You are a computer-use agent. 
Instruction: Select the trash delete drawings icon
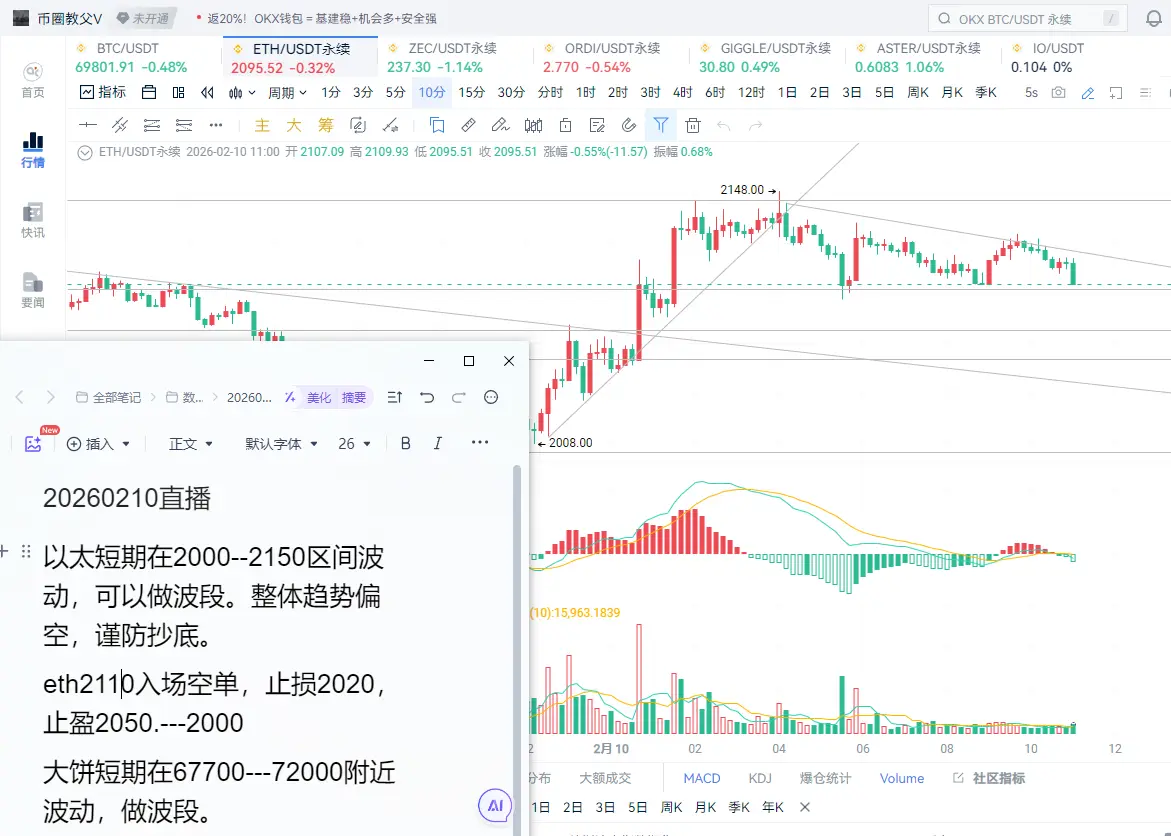693,125
